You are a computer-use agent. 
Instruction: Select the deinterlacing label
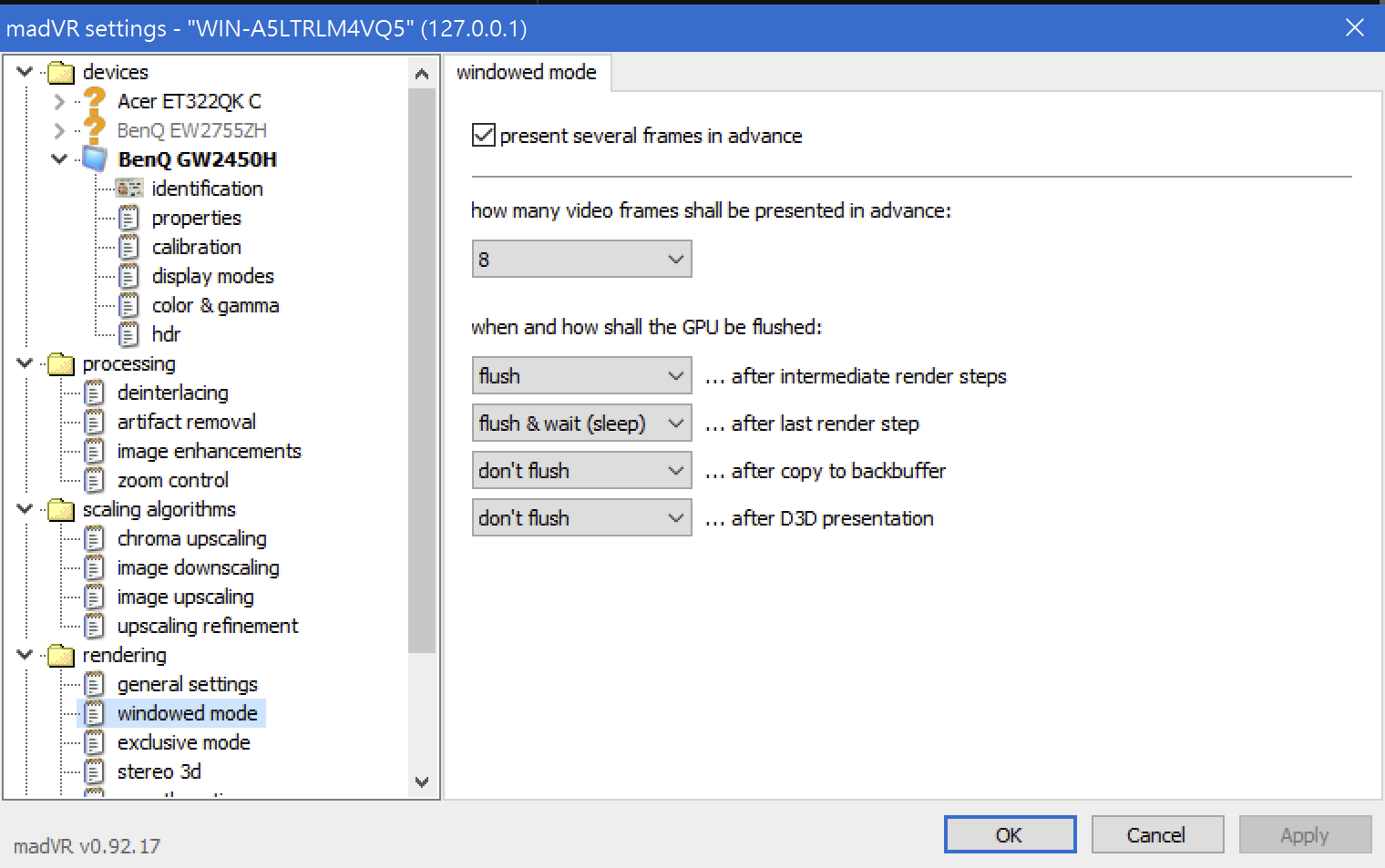tap(172, 393)
